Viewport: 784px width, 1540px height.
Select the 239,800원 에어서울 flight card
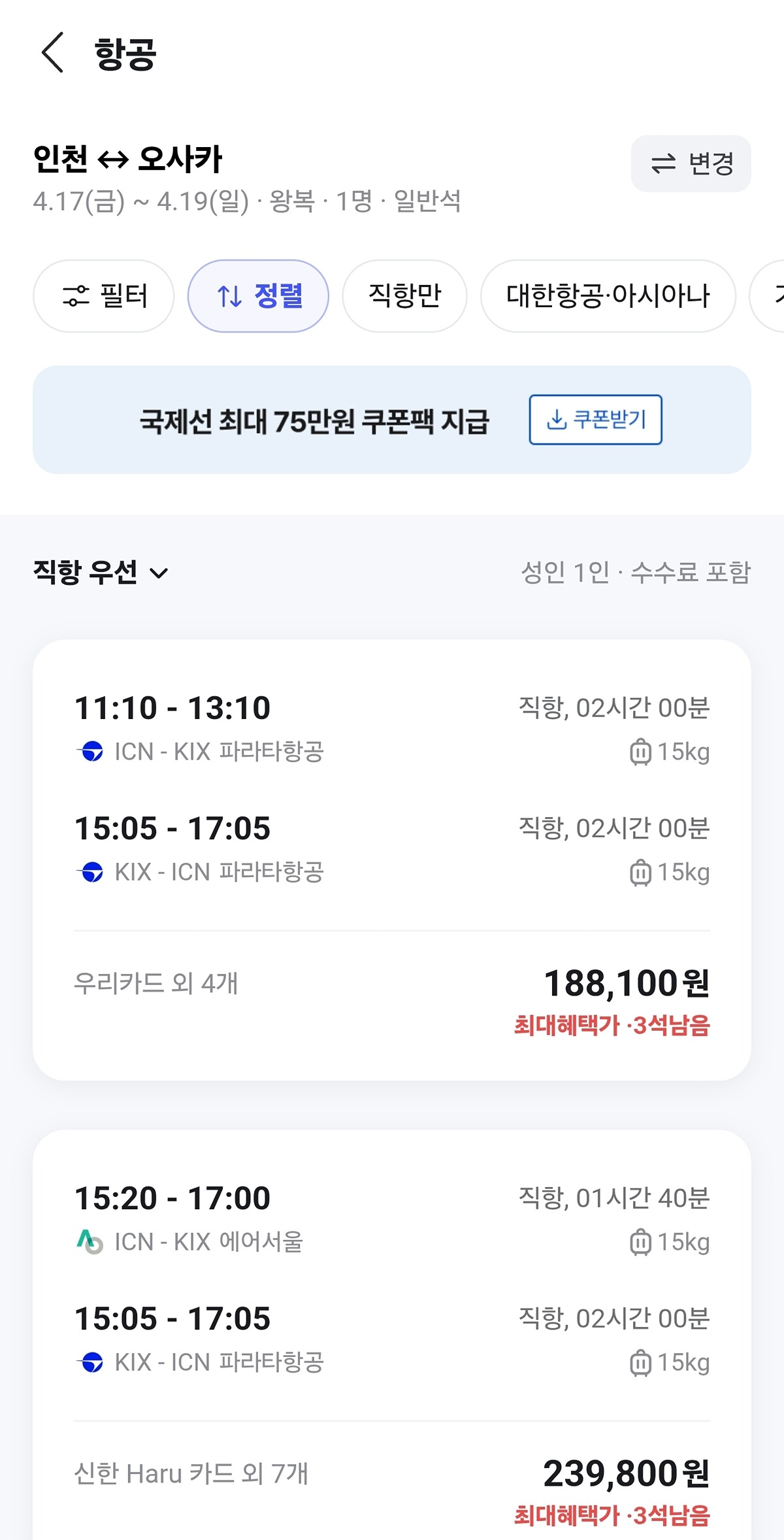(x=392, y=1335)
